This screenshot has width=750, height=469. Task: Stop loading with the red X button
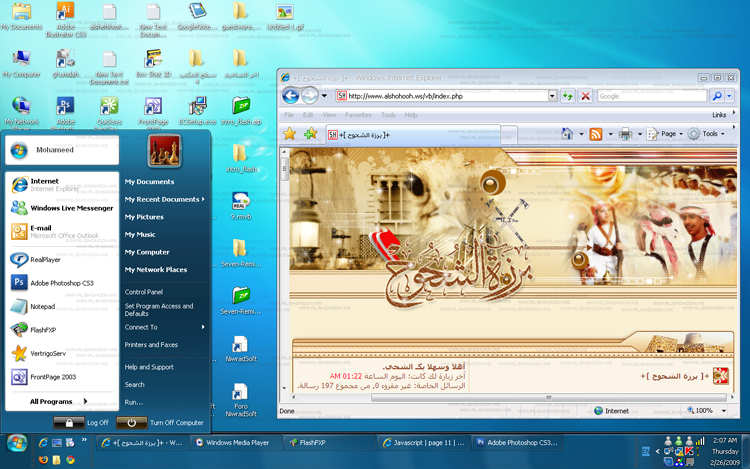(585, 96)
